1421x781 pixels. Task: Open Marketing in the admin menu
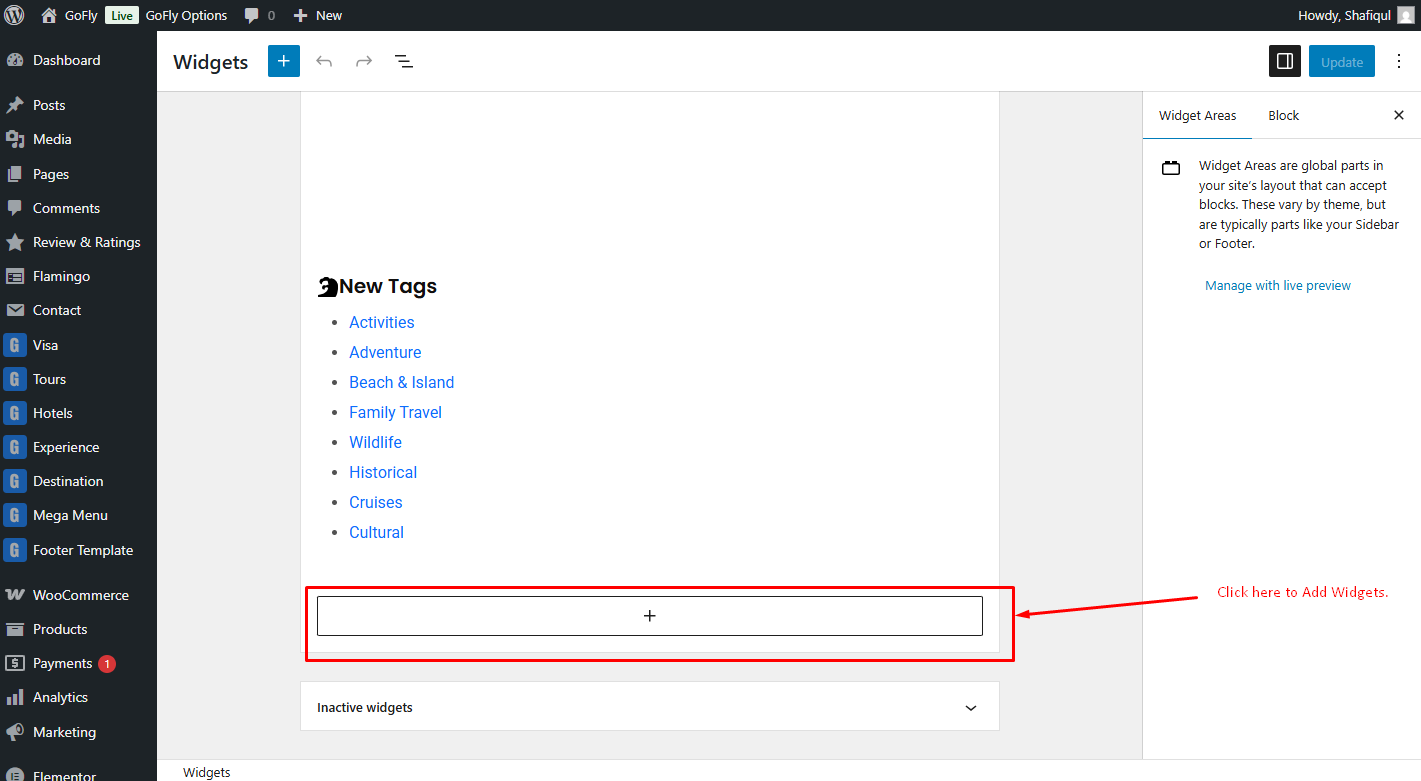(x=78, y=732)
